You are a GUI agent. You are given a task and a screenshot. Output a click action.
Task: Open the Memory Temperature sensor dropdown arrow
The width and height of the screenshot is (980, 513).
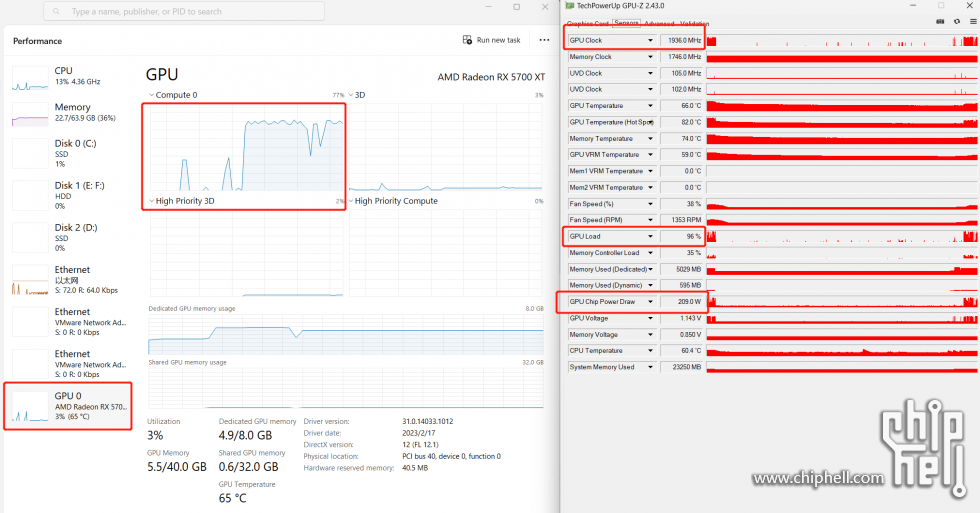[x=650, y=139]
